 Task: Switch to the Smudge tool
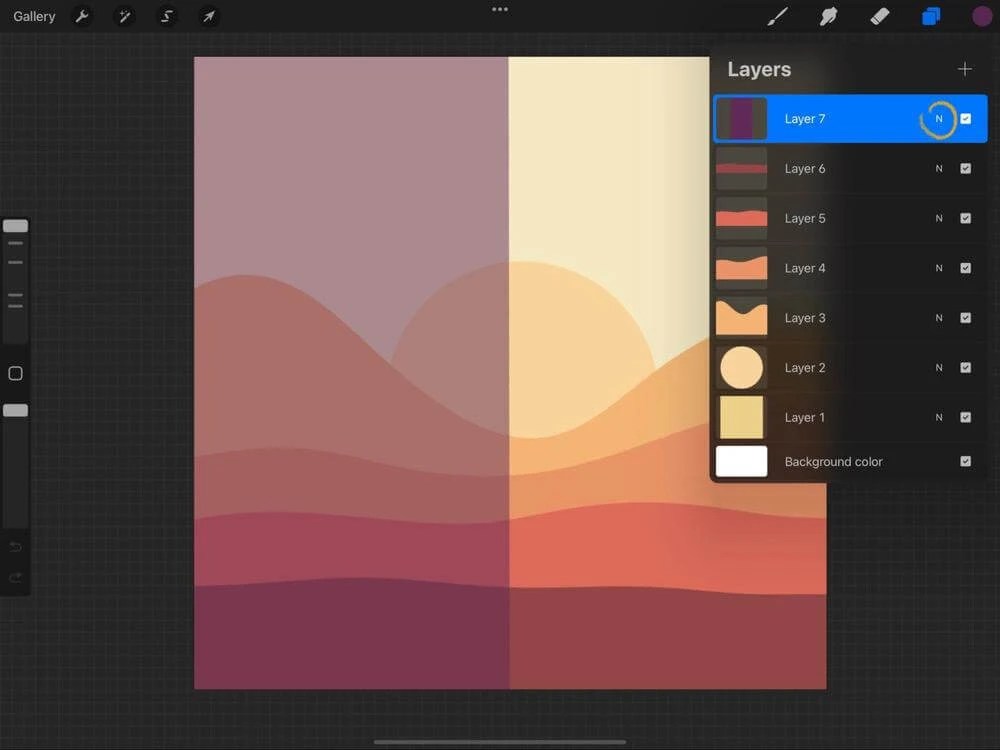[829, 16]
